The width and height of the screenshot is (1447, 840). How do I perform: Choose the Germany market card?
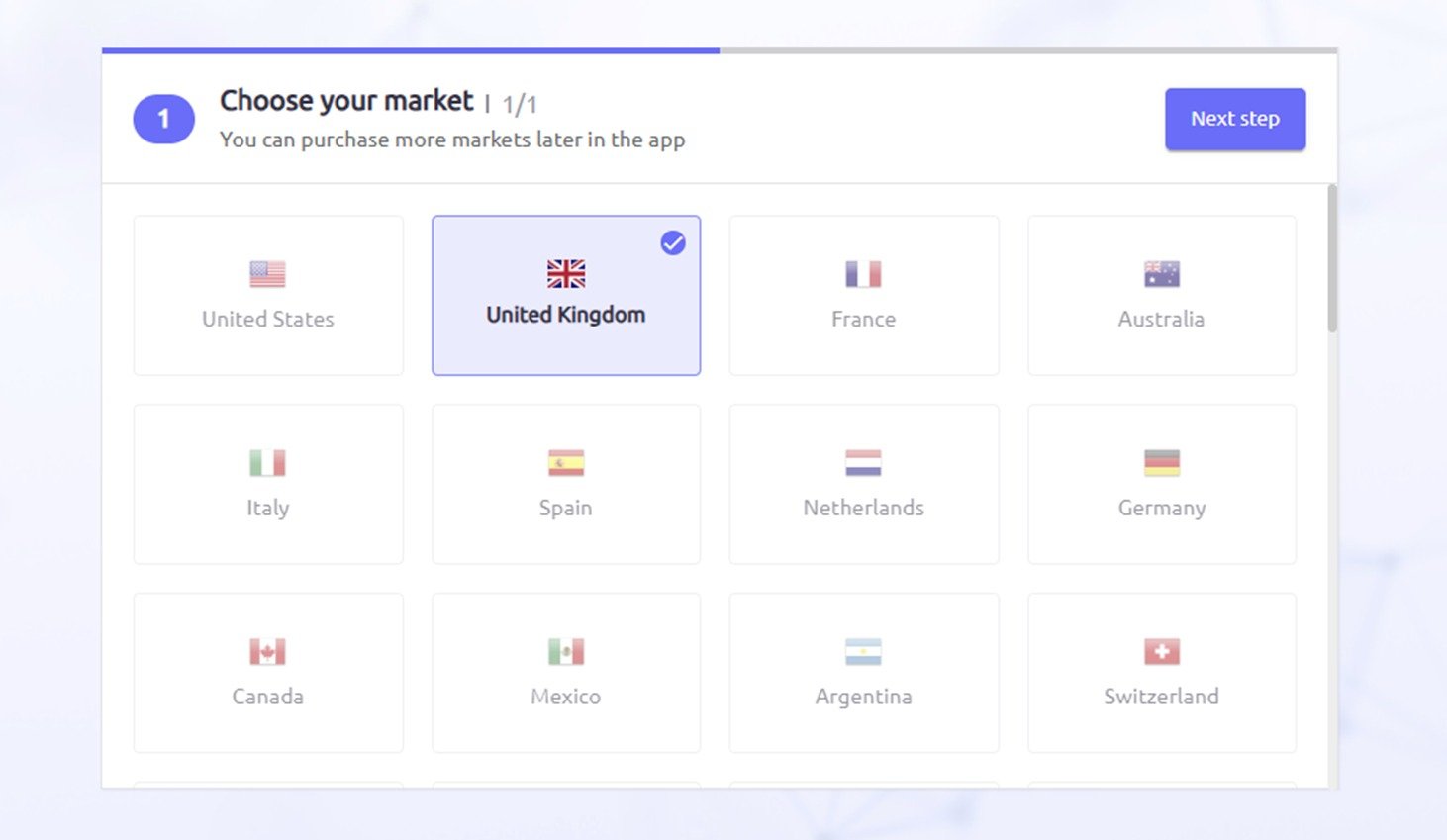[1161, 484]
